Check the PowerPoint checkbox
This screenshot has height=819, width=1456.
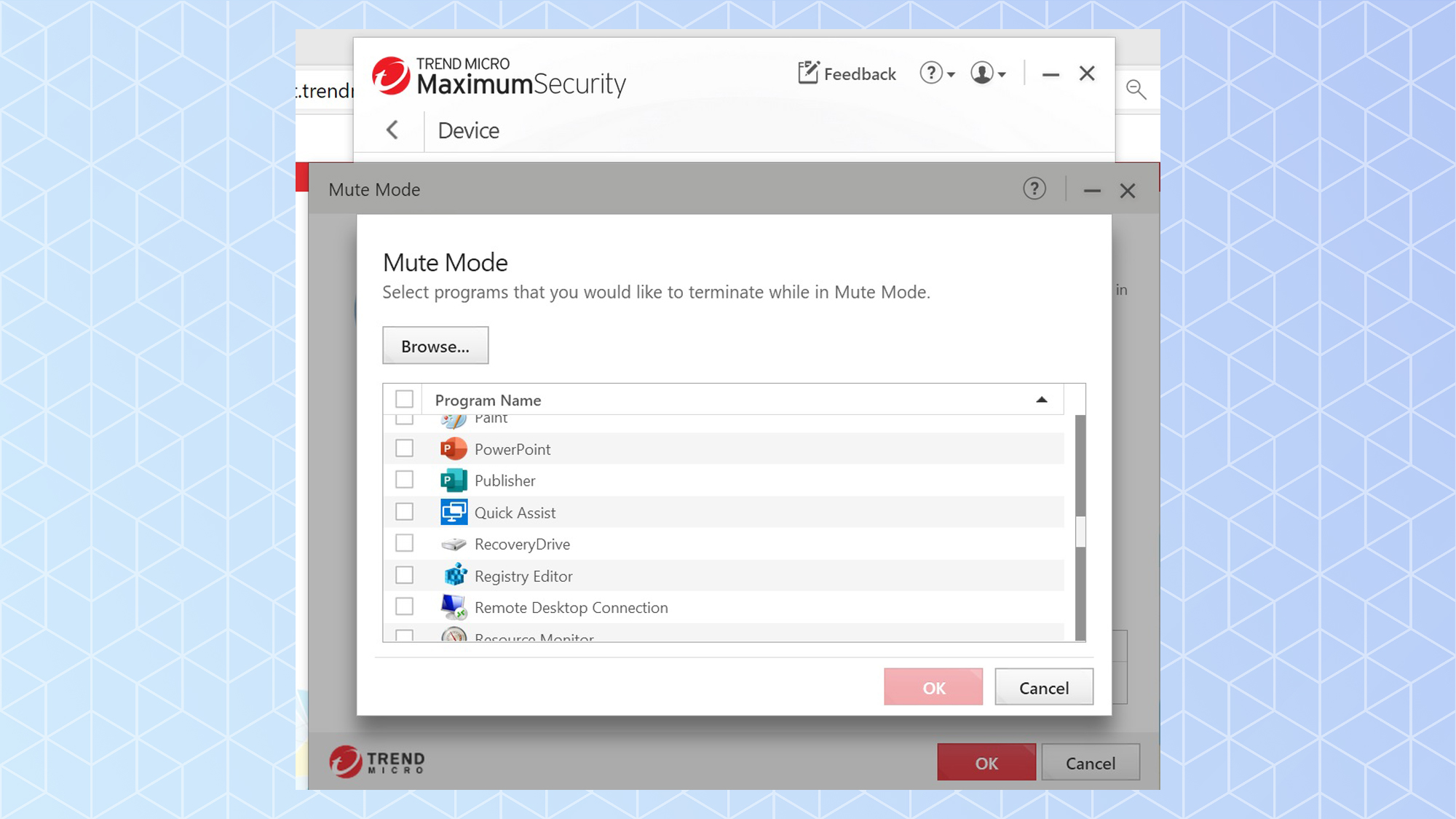(405, 448)
